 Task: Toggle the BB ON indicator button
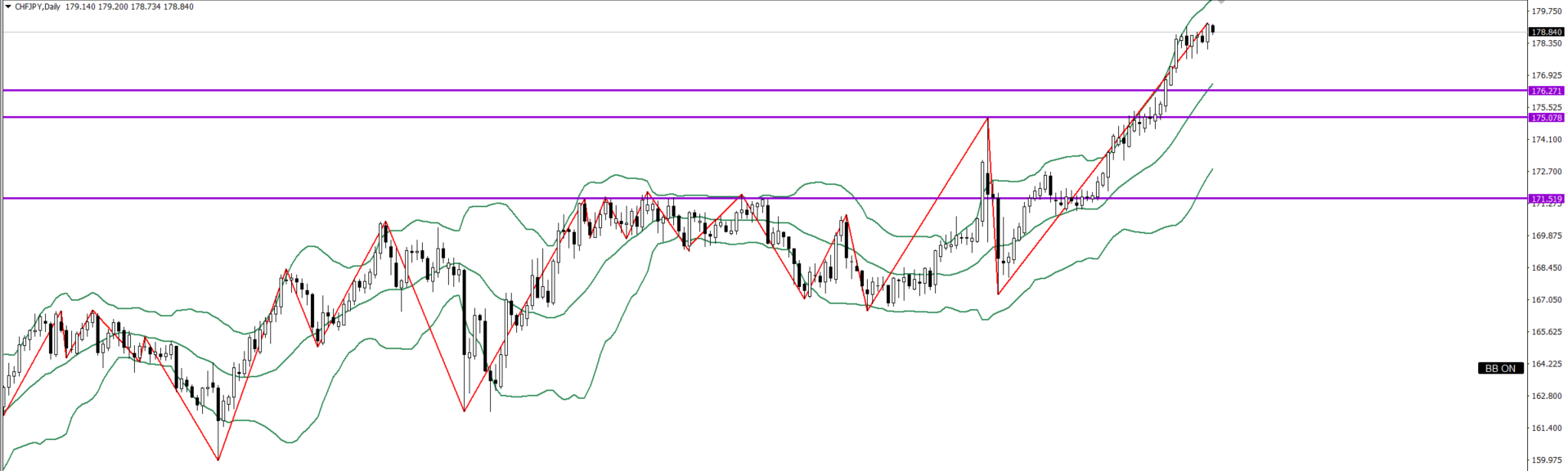[1499, 369]
